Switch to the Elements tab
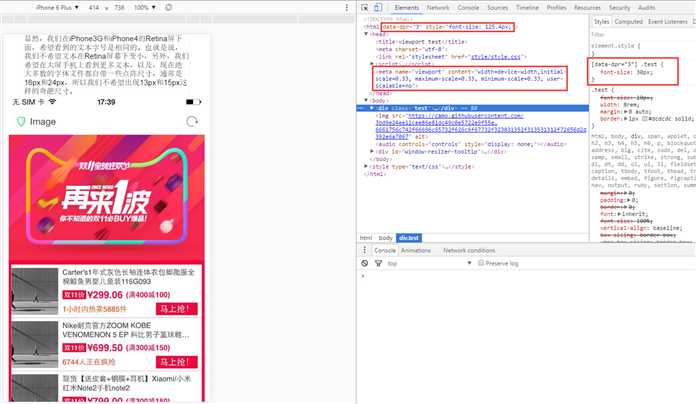Screen dimensions: 696x404 coord(407,8)
